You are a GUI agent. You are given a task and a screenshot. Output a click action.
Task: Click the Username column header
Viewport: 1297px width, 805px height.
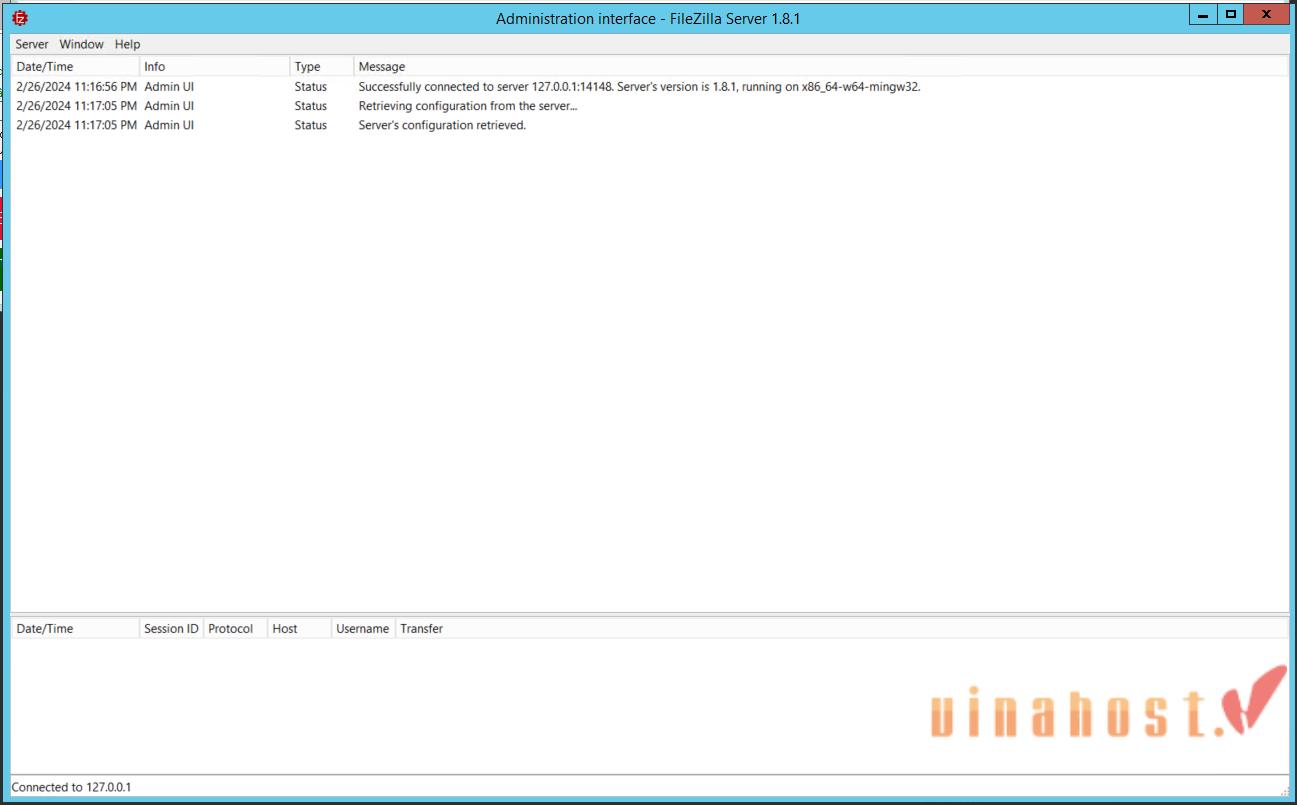click(363, 628)
